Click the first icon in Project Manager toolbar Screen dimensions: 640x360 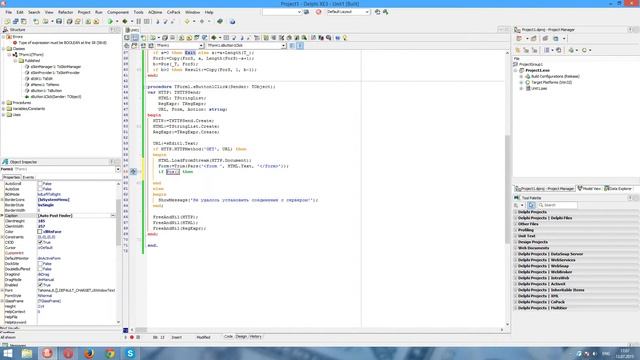pyautogui.click(x=519, y=38)
